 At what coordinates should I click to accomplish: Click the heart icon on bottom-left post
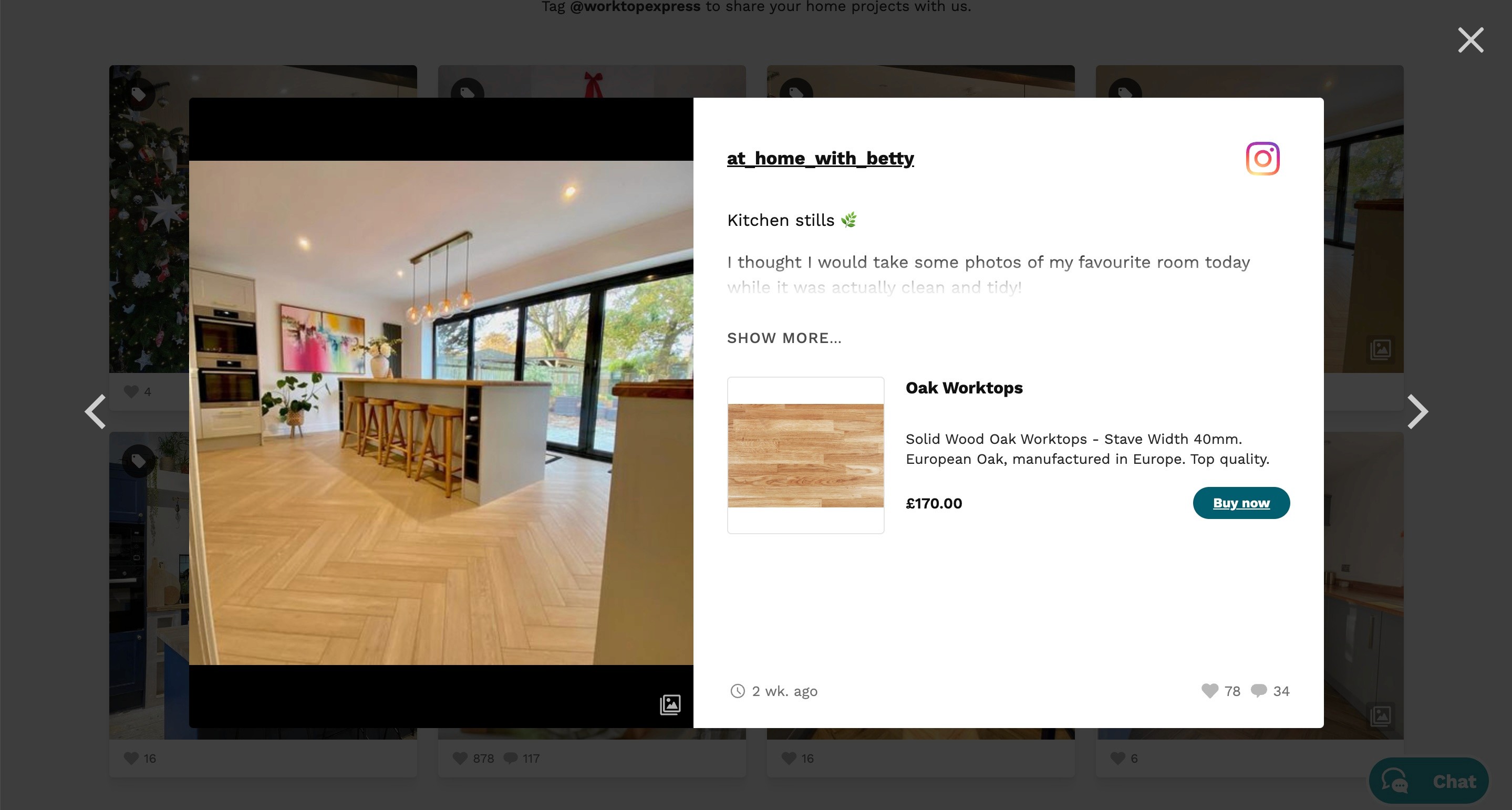tap(131, 756)
